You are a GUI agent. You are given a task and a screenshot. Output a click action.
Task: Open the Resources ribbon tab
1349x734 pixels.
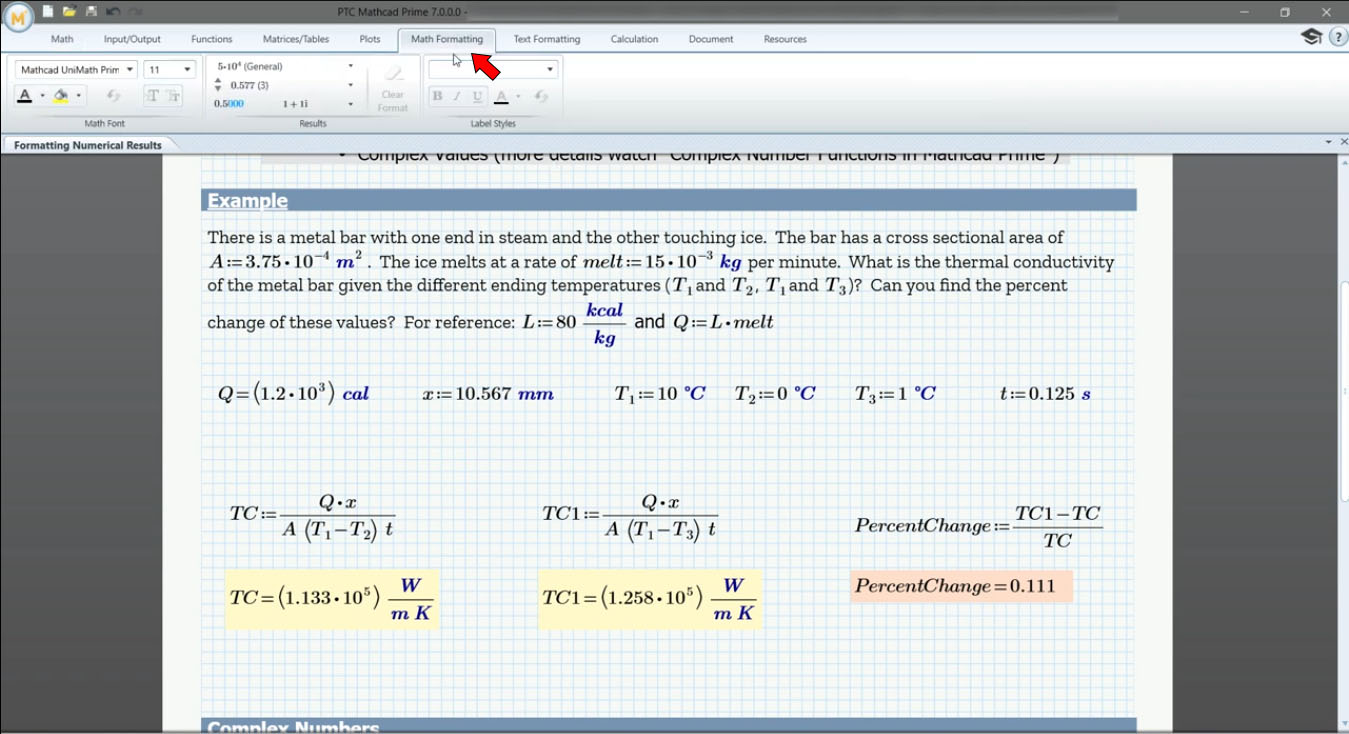[785, 39]
